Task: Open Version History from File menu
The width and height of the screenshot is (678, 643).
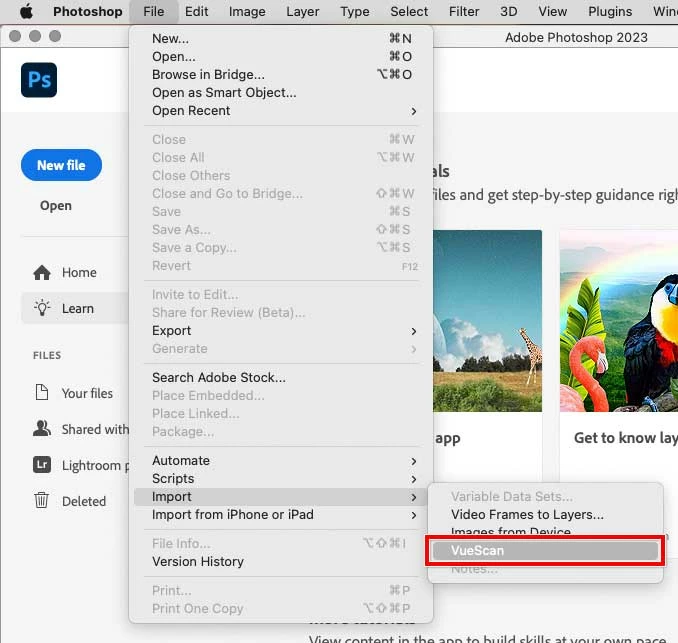Action: pyautogui.click(x=281, y=562)
